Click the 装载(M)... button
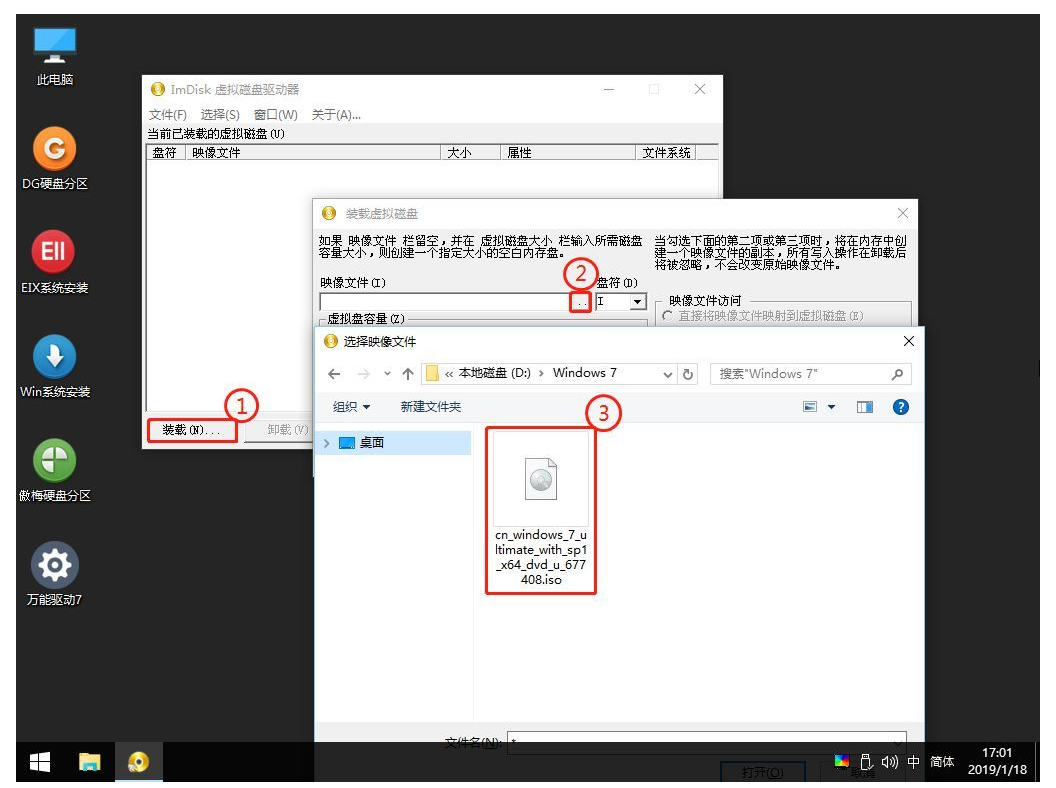 click(x=191, y=430)
